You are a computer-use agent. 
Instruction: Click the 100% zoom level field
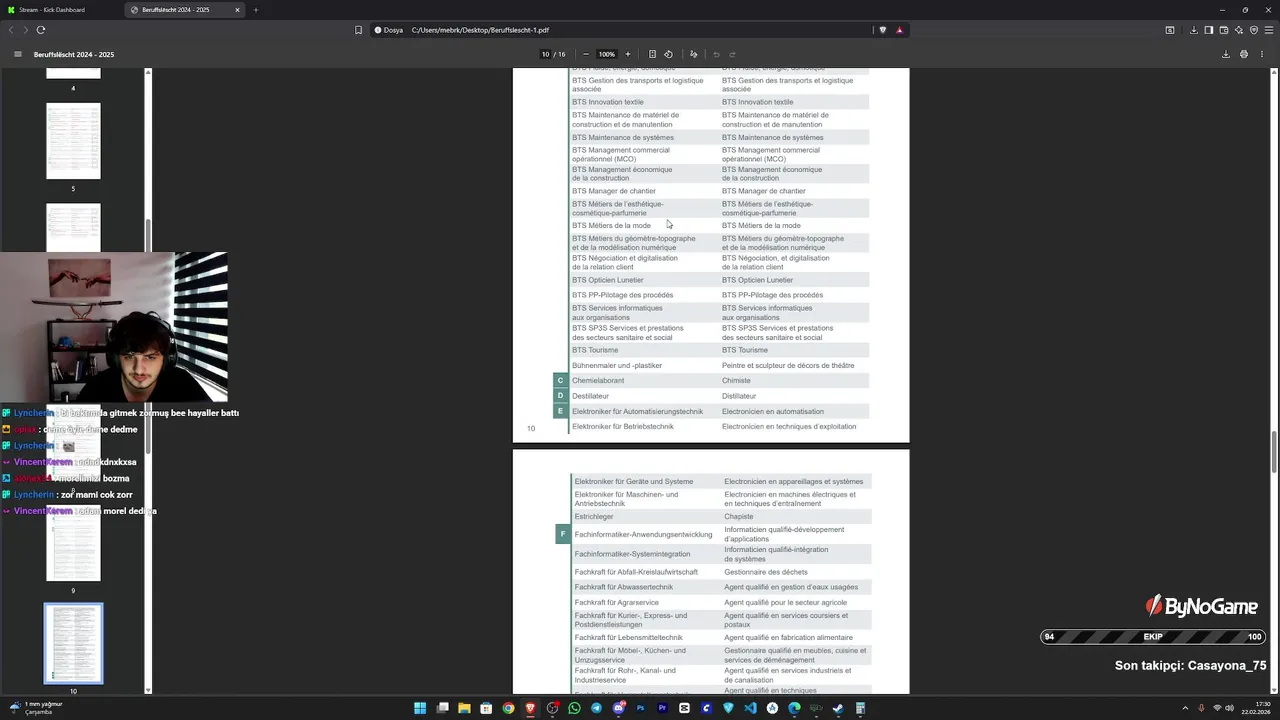607,54
